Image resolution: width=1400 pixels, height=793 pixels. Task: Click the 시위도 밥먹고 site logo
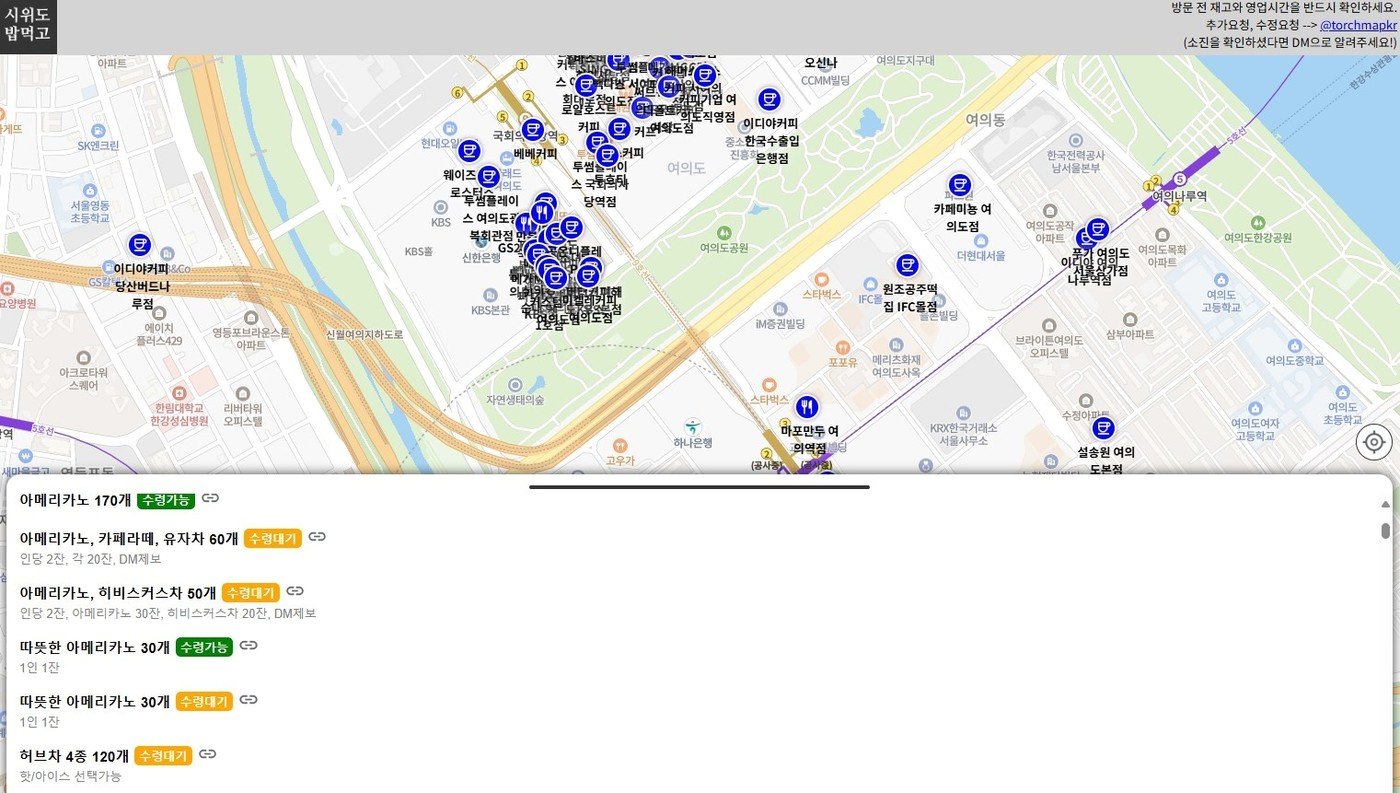click(x=28, y=27)
